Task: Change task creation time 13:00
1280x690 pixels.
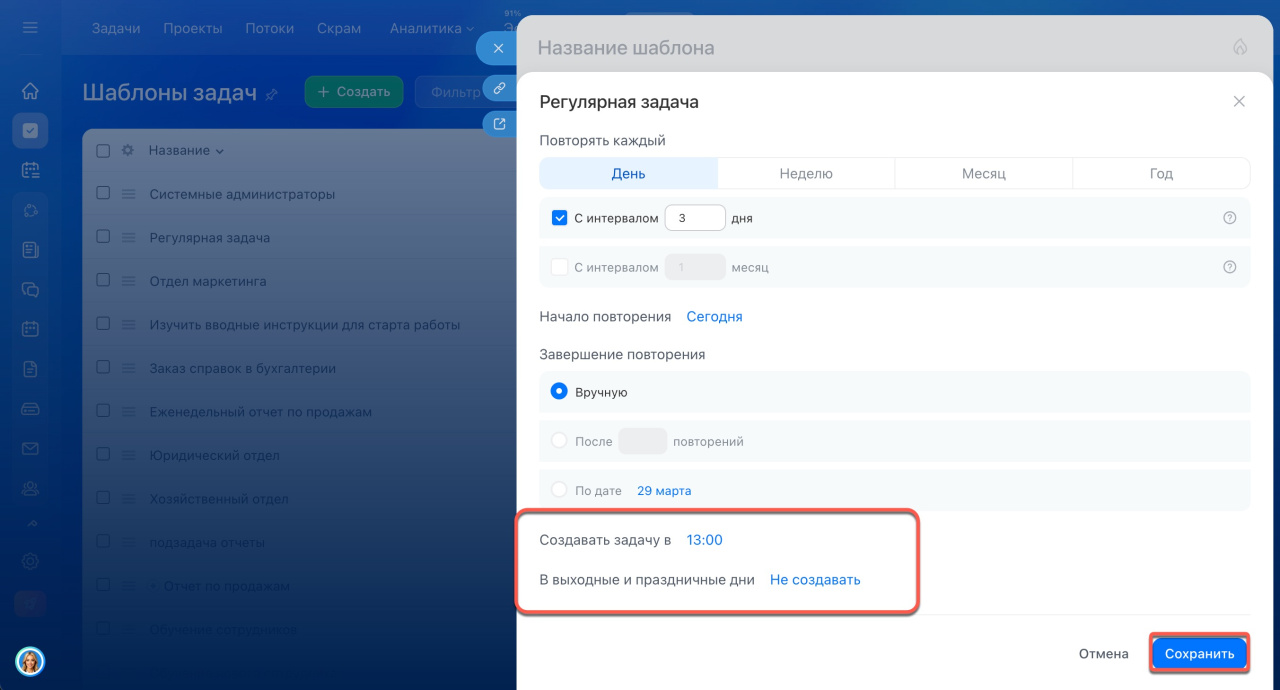Action: pos(704,540)
